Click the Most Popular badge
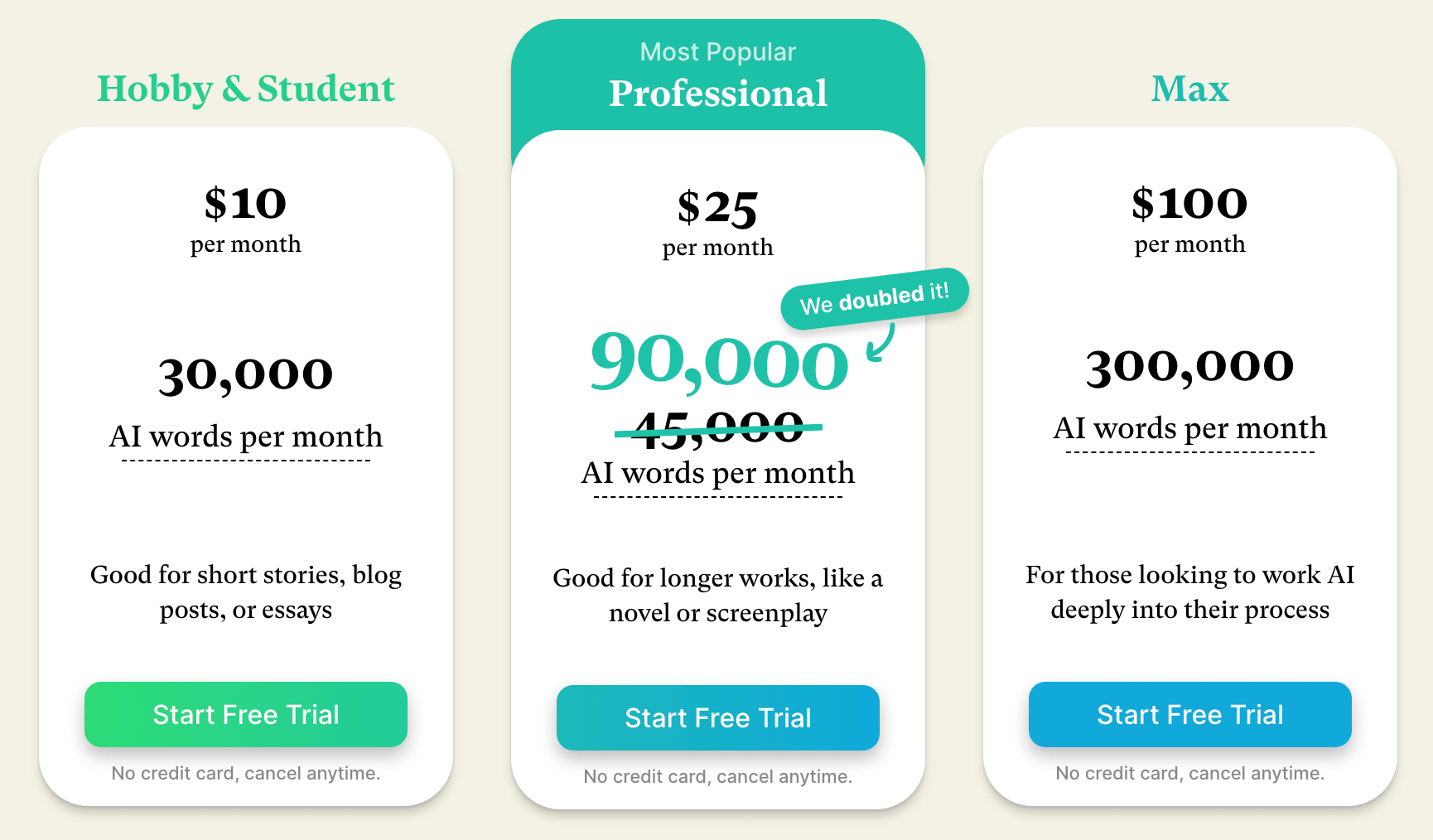The width and height of the screenshot is (1433, 840). point(717,51)
